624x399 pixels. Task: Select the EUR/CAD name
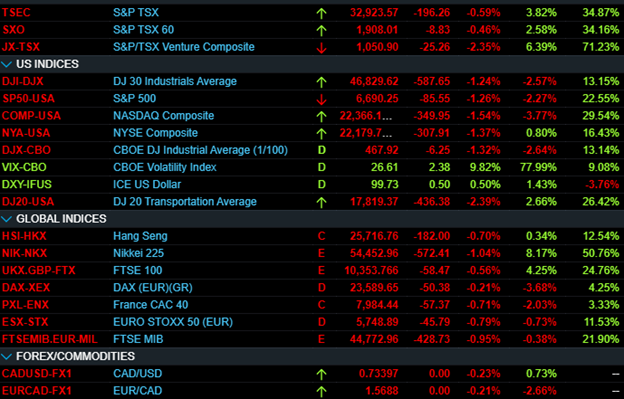pos(138,391)
